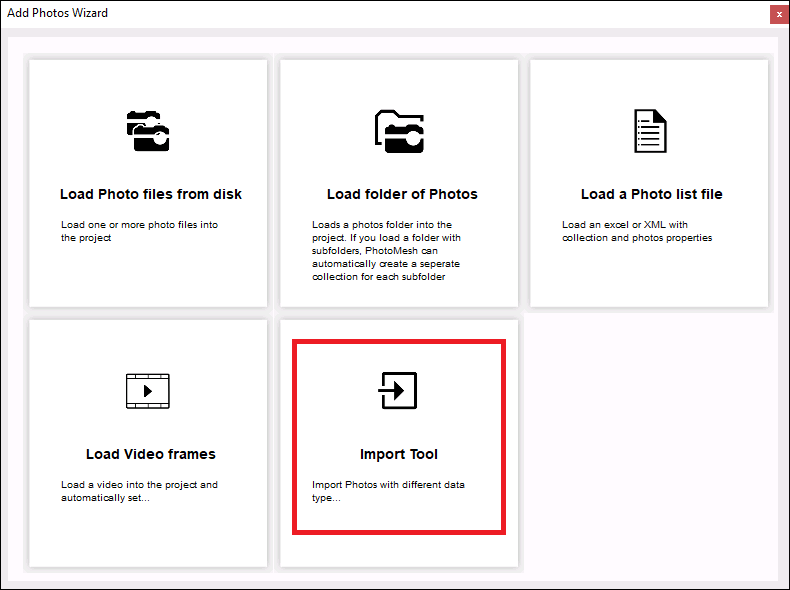Open 'Load a Photo list file' option
The height and width of the screenshot is (590, 790).
651,194
